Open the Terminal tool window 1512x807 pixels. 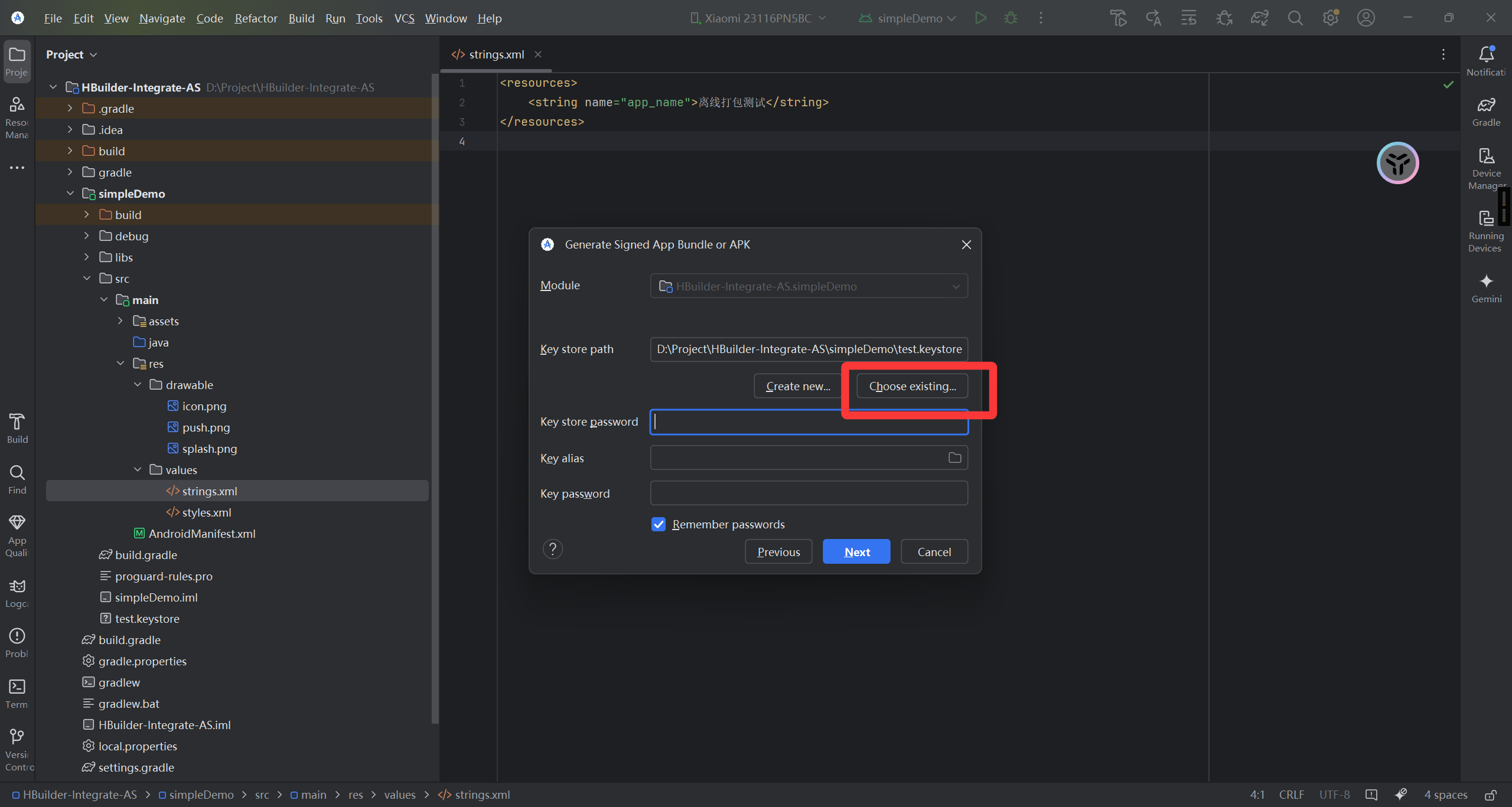(x=17, y=694)
